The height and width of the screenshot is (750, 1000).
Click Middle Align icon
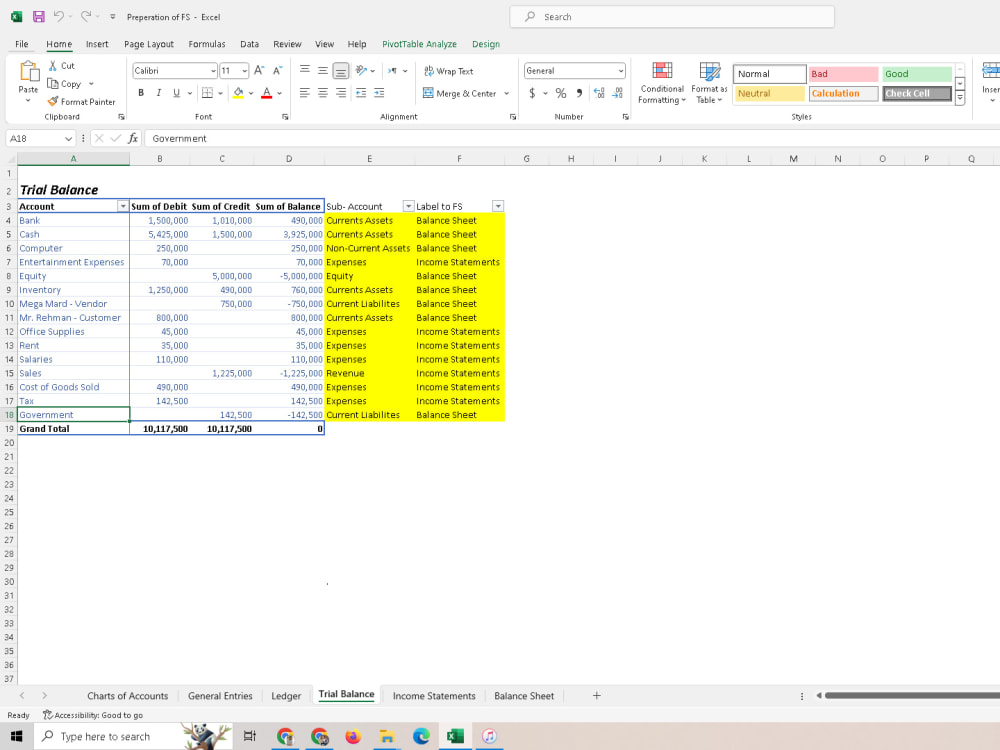tap(323, 71)
